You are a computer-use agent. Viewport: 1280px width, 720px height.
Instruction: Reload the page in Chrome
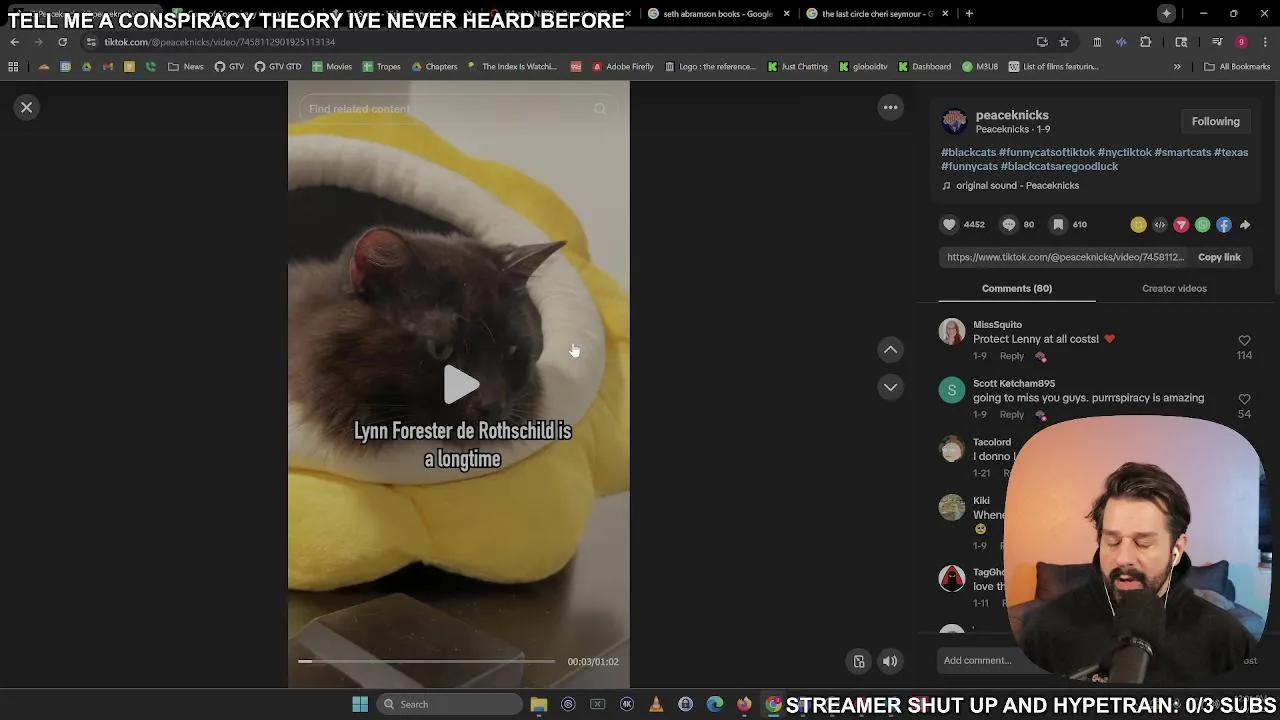click(x=62, y=42)
